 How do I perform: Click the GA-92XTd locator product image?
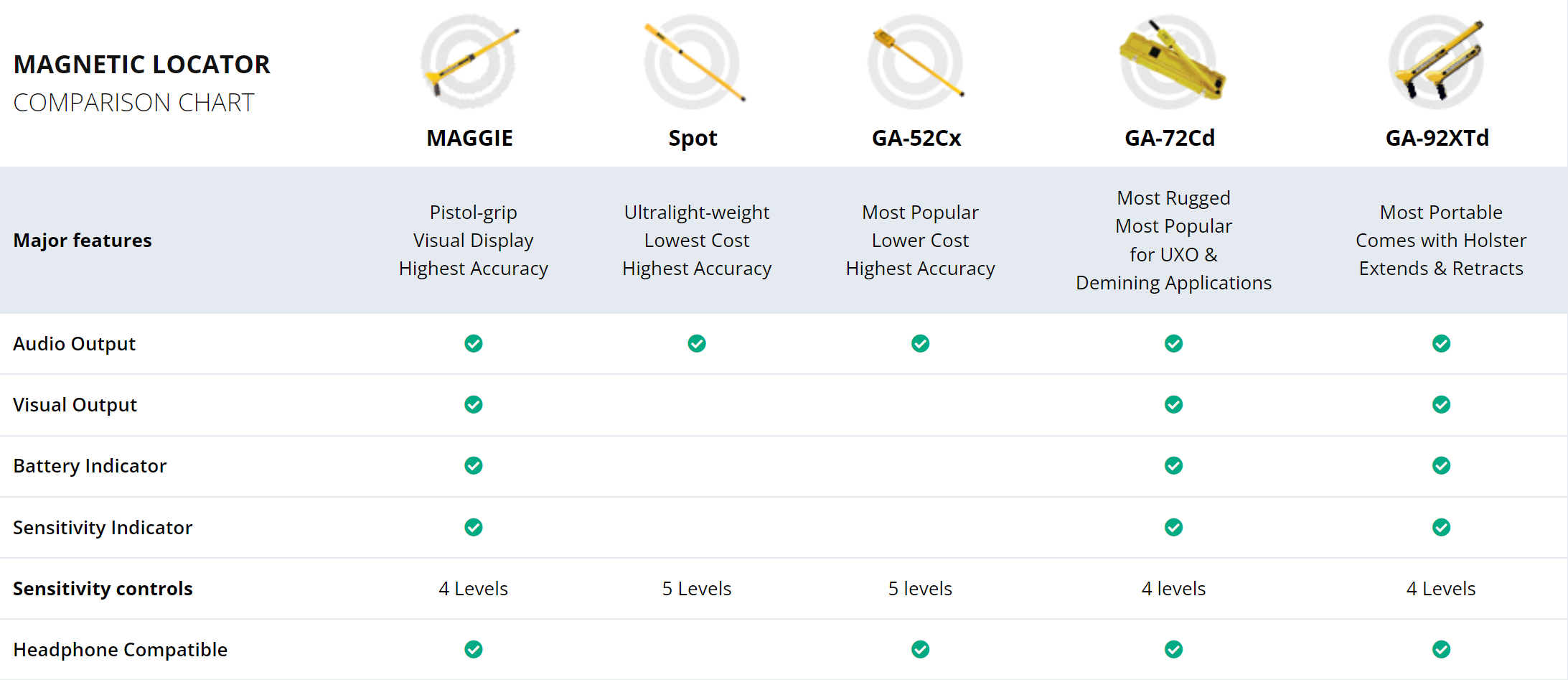pyautogui.click(x=1437, y=62)
